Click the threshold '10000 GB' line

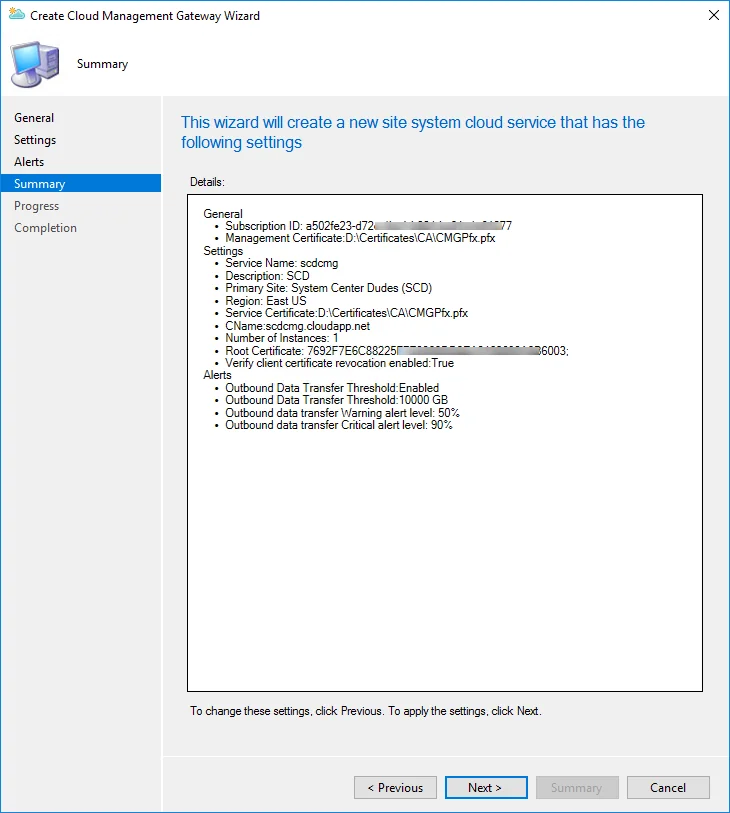tap(336, 400)
